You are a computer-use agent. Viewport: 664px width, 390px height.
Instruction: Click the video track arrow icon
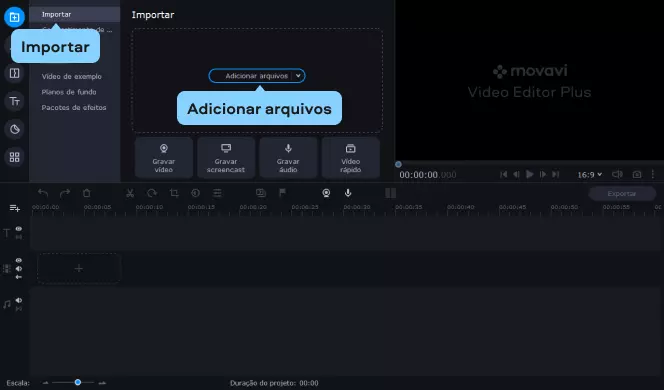19,277
